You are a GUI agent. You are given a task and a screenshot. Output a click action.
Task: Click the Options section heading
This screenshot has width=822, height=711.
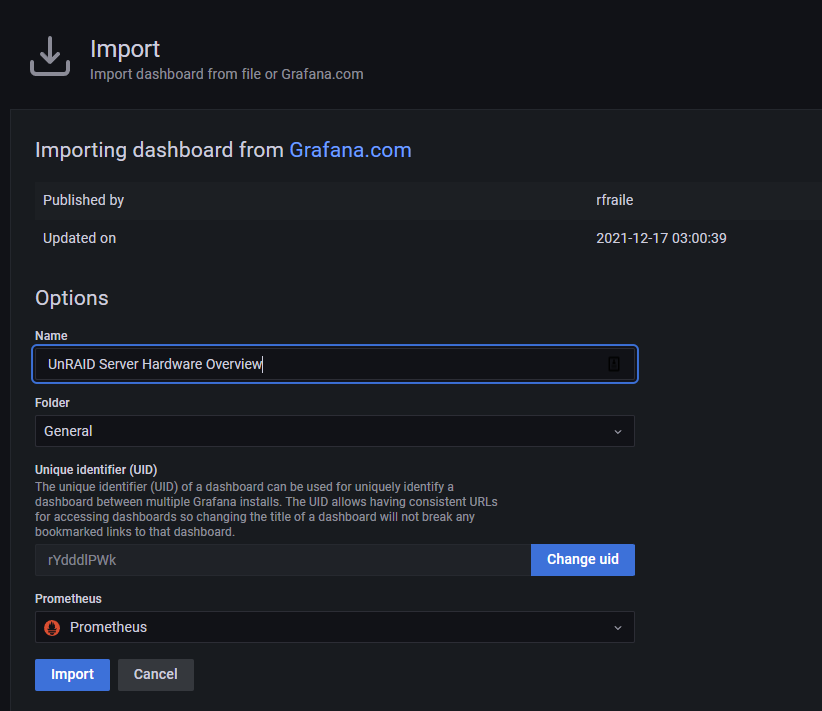[x=72, y=298]
